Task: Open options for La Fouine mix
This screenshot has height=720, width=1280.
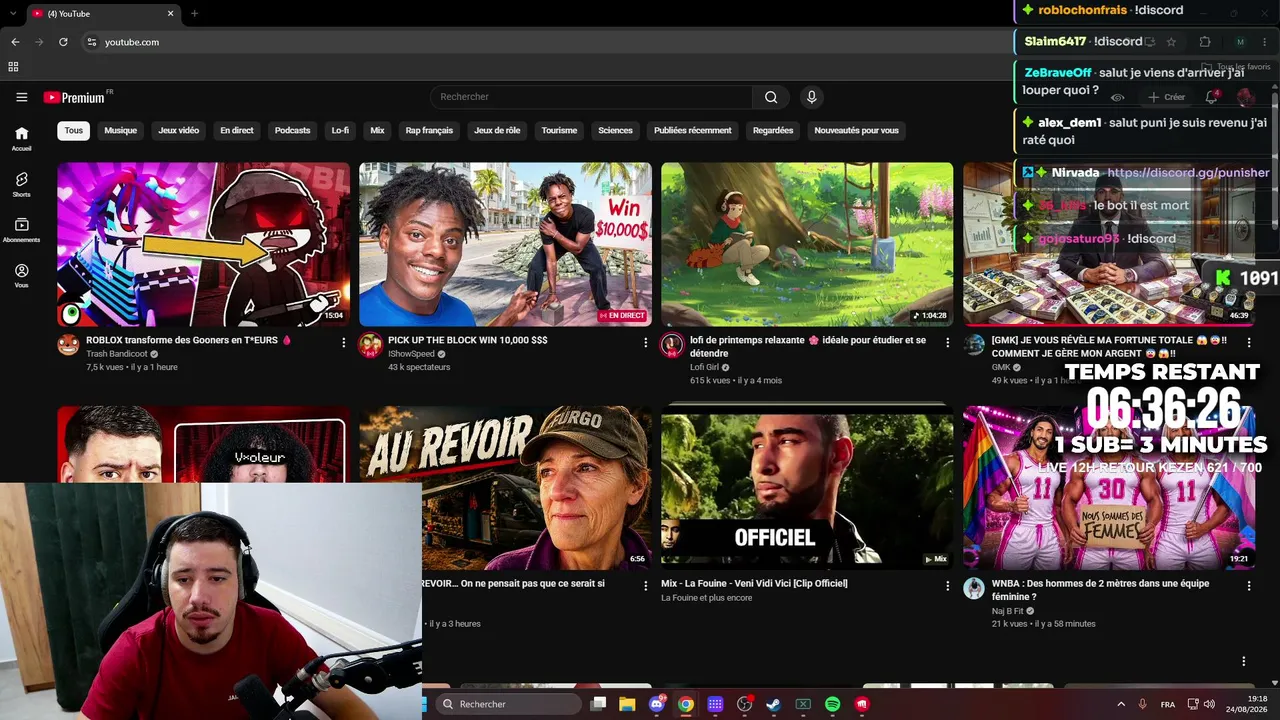Action: tap(947, 585)
